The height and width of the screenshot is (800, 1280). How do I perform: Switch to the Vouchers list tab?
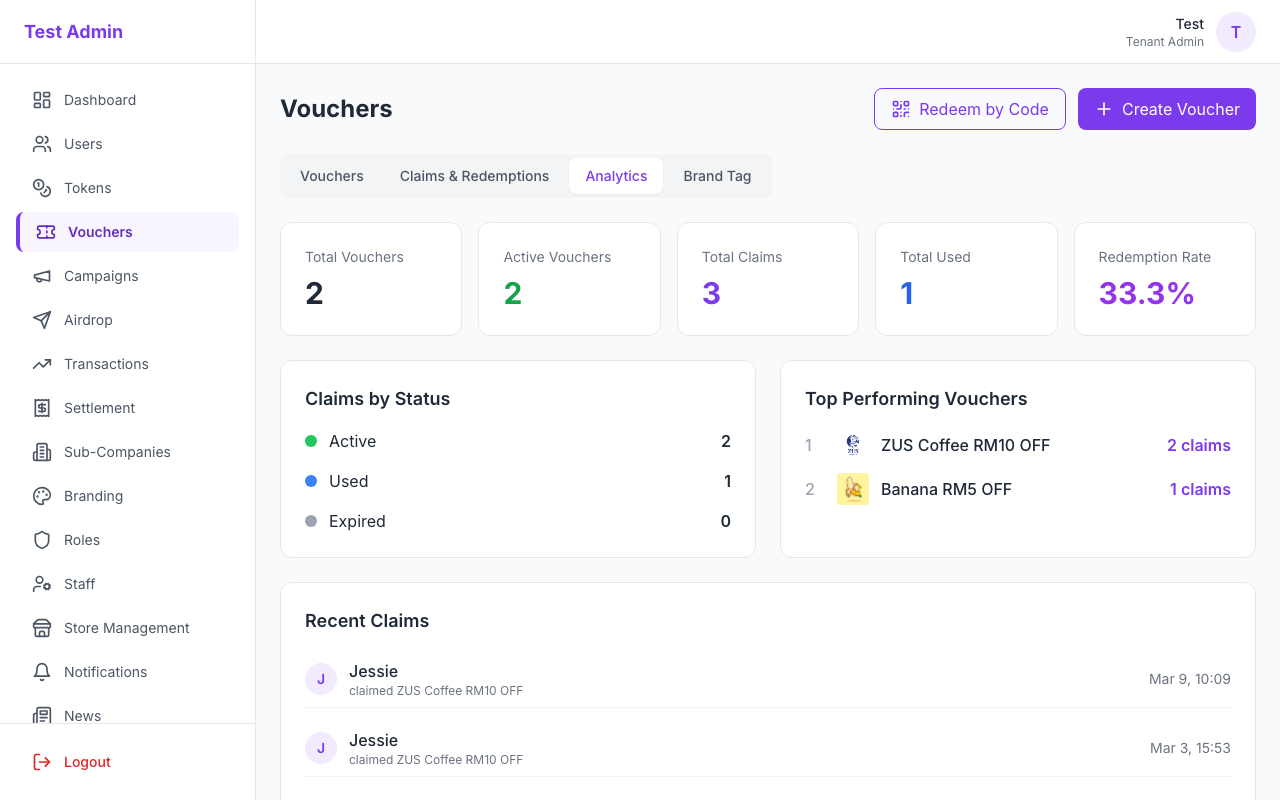(x=331, y=175)
